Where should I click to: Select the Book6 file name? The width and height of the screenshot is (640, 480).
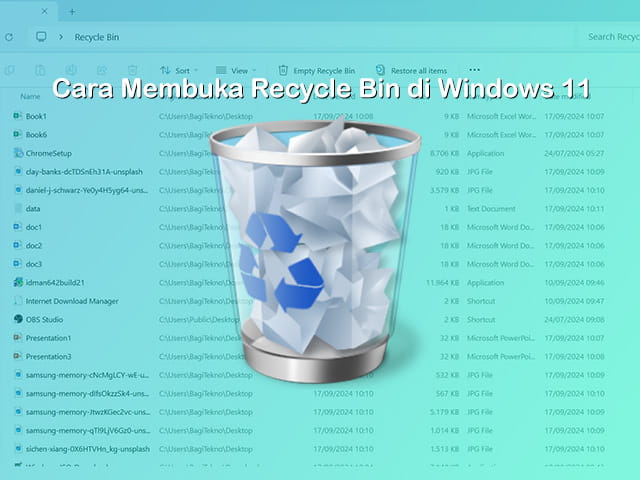tap(36, 135)
